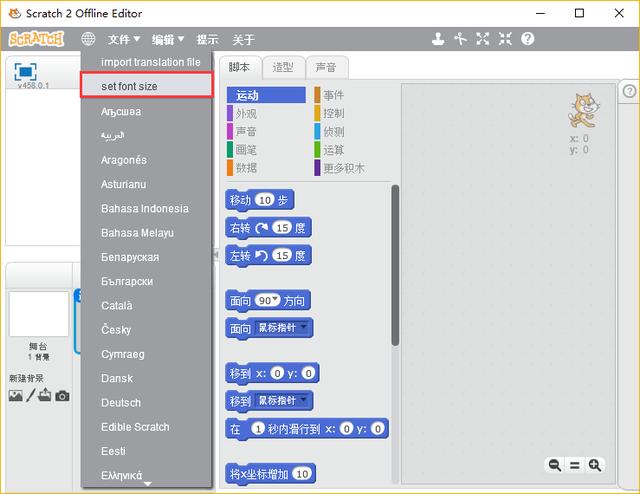Click seconds field in glide block
The height and width of the screenshot is (494, 640).
(258, 429)
